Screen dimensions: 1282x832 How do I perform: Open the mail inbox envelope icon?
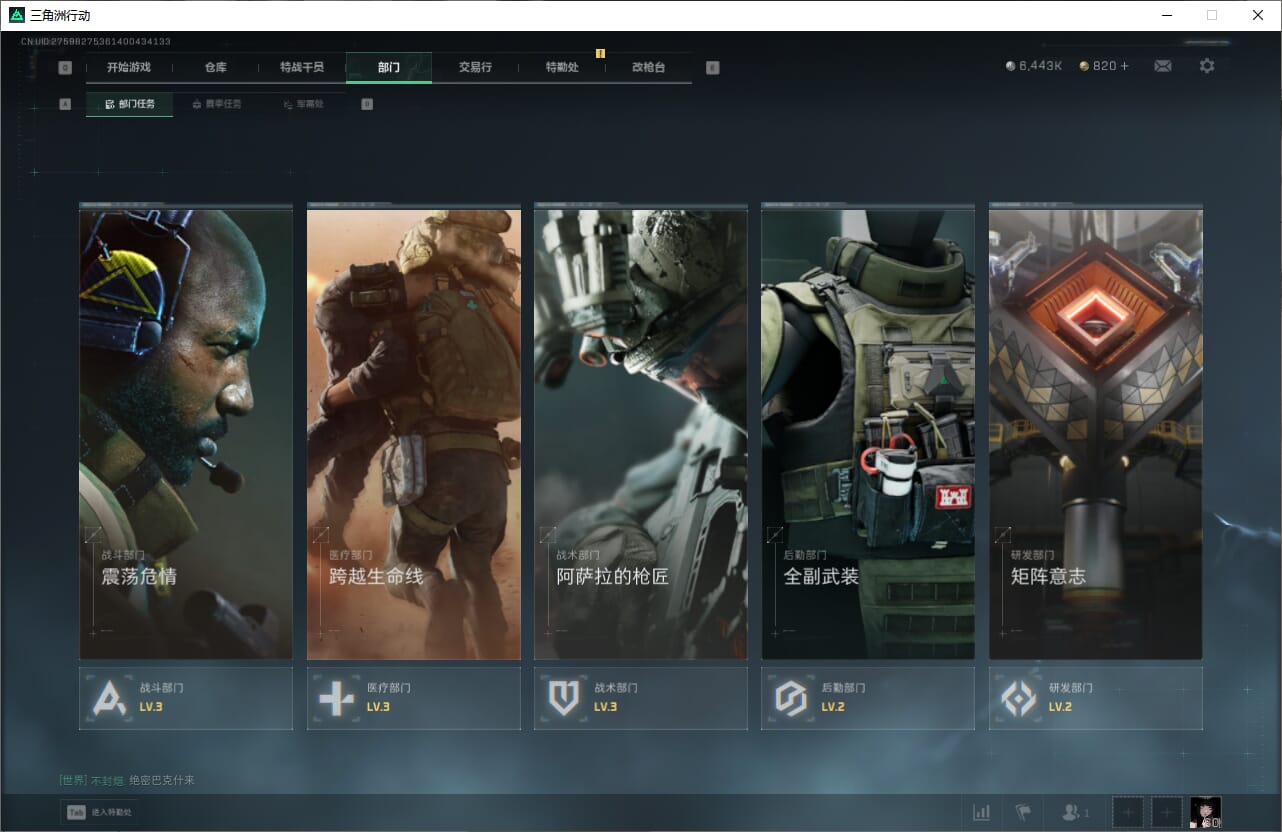[x=1162, y=66]
